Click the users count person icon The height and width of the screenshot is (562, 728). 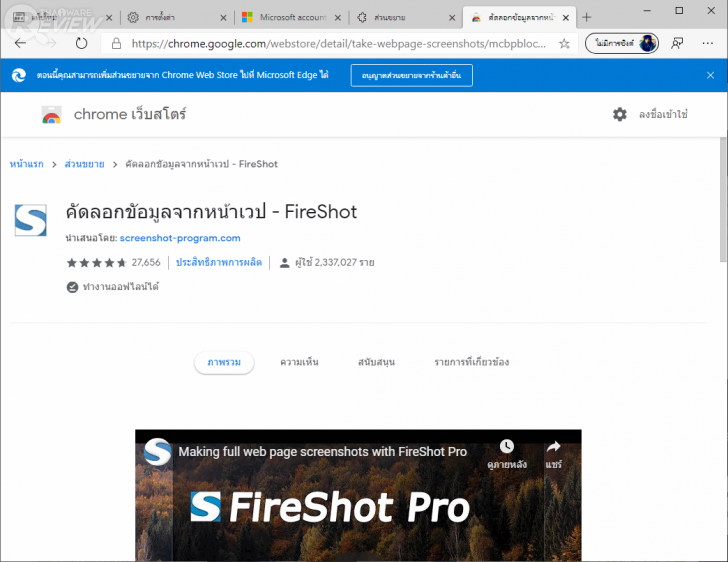pyautogui.click(x=284, y=263)
